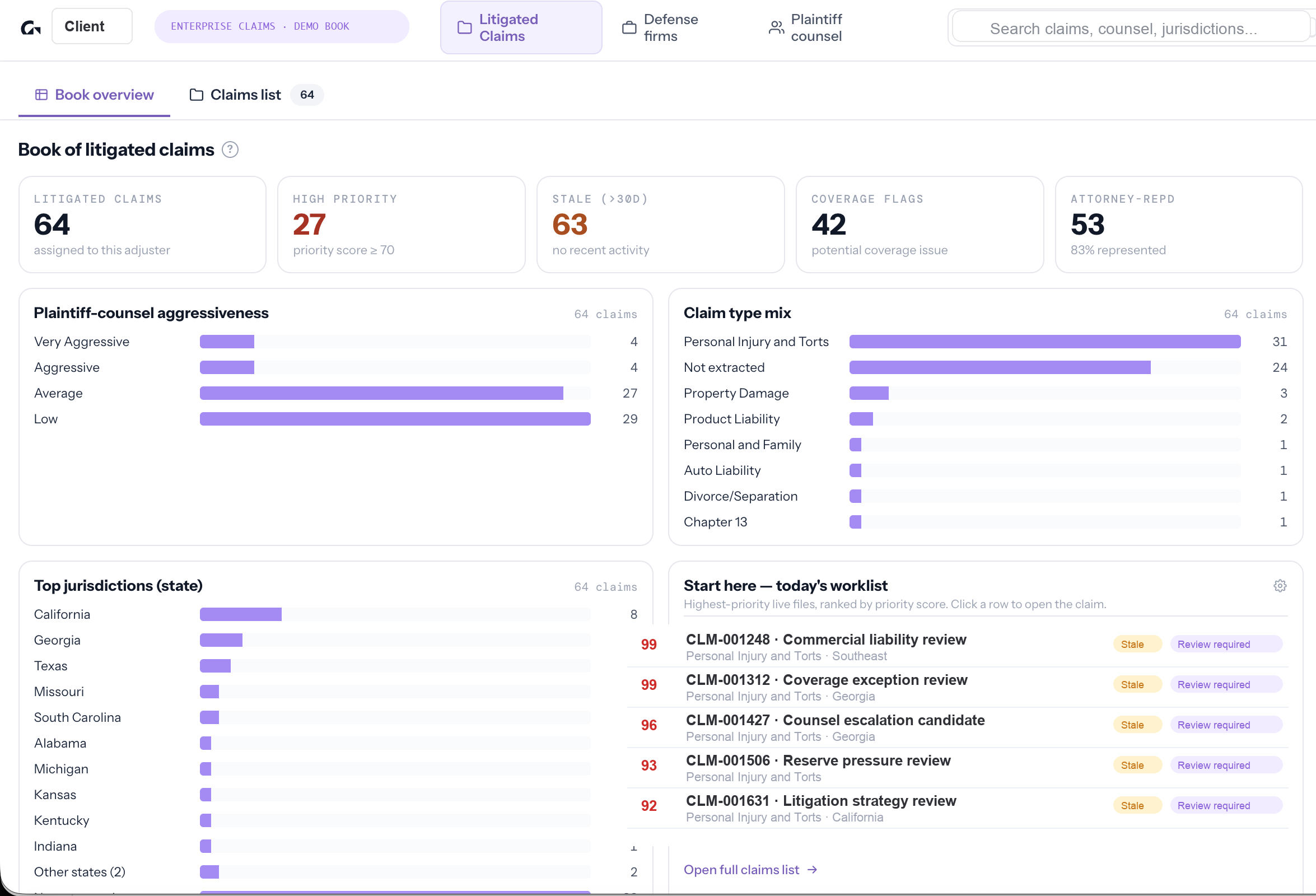Open the Stale (>30D) 63 card
This screenshot has width=1316, height=896.
click(660, 225)
